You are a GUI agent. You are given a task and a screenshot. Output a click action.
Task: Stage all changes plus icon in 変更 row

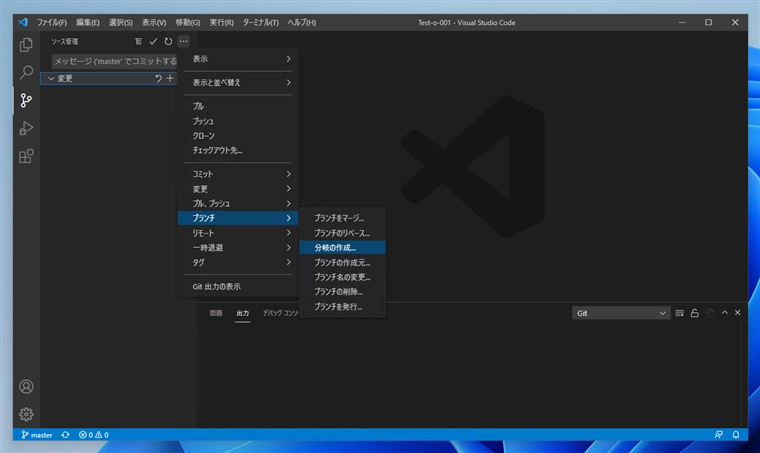[170, 78]
